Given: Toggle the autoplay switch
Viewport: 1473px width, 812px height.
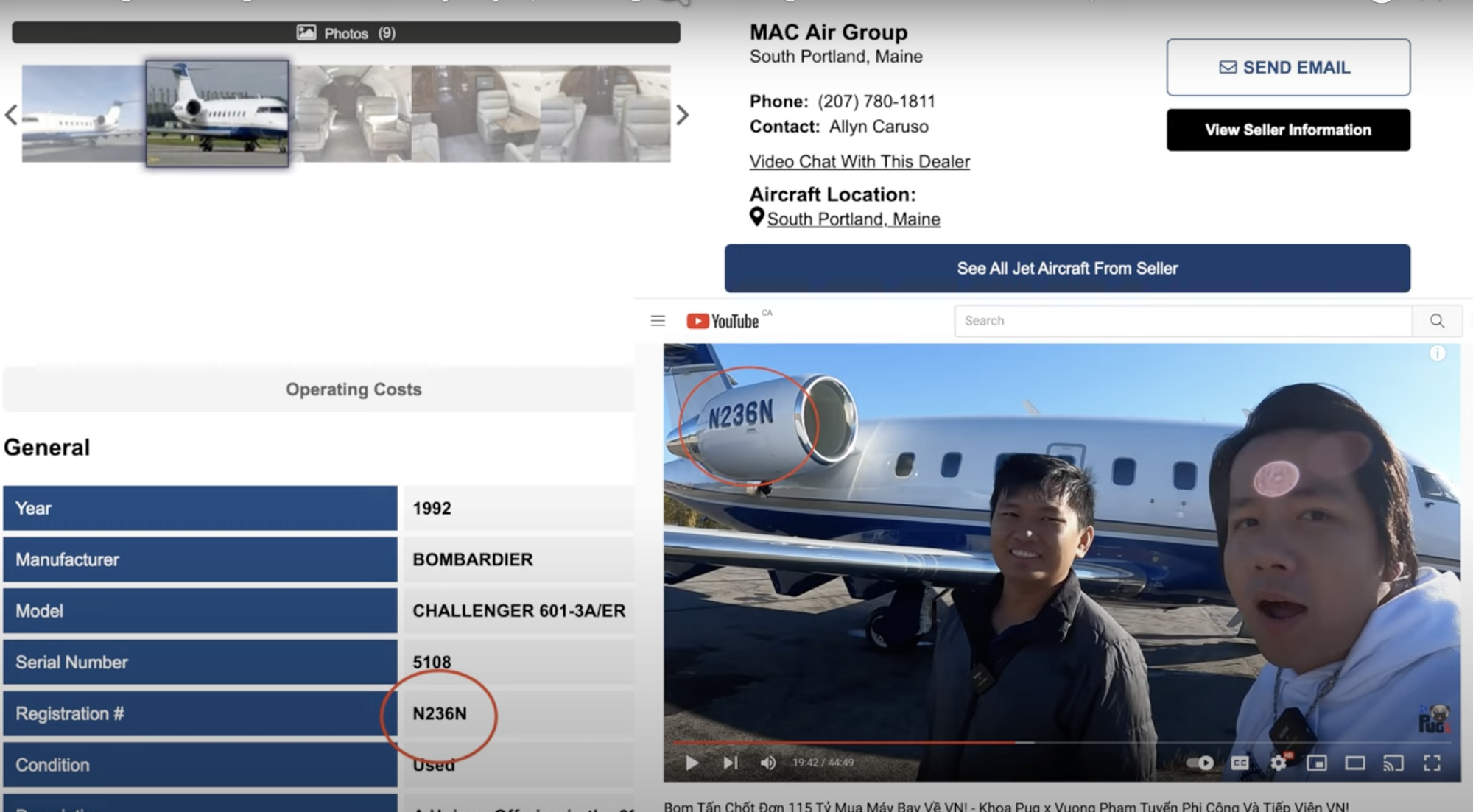Looking at the screenshot, I should click(x=1200, y=763).
